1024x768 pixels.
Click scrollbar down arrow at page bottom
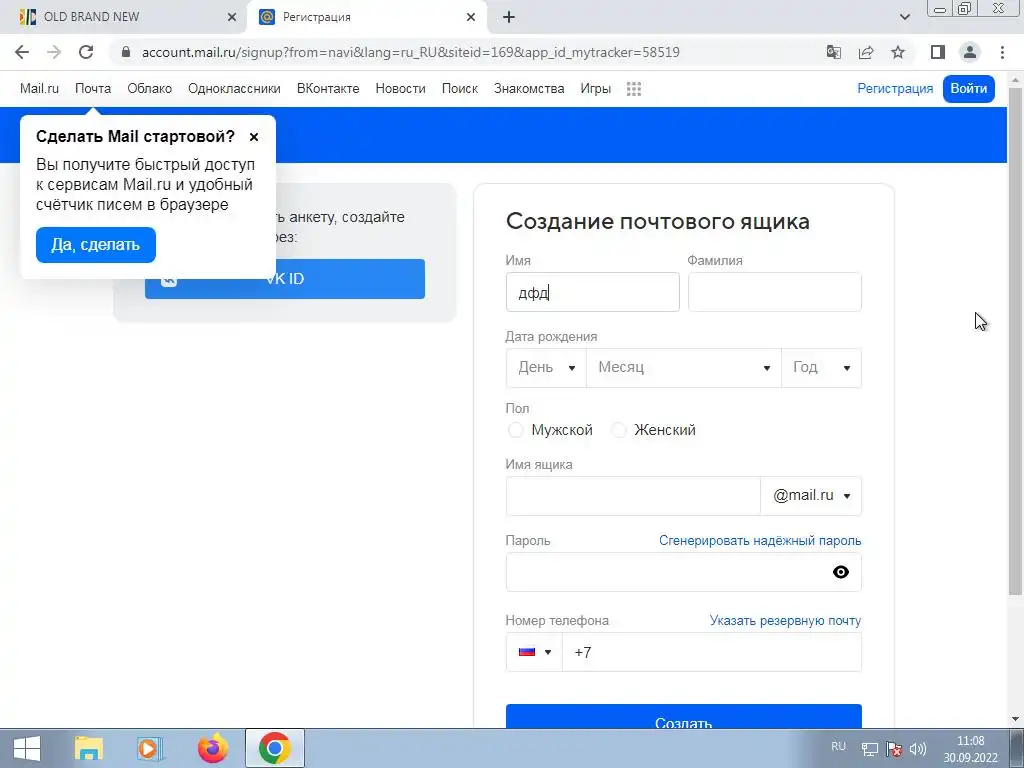tap(1016, 720)
